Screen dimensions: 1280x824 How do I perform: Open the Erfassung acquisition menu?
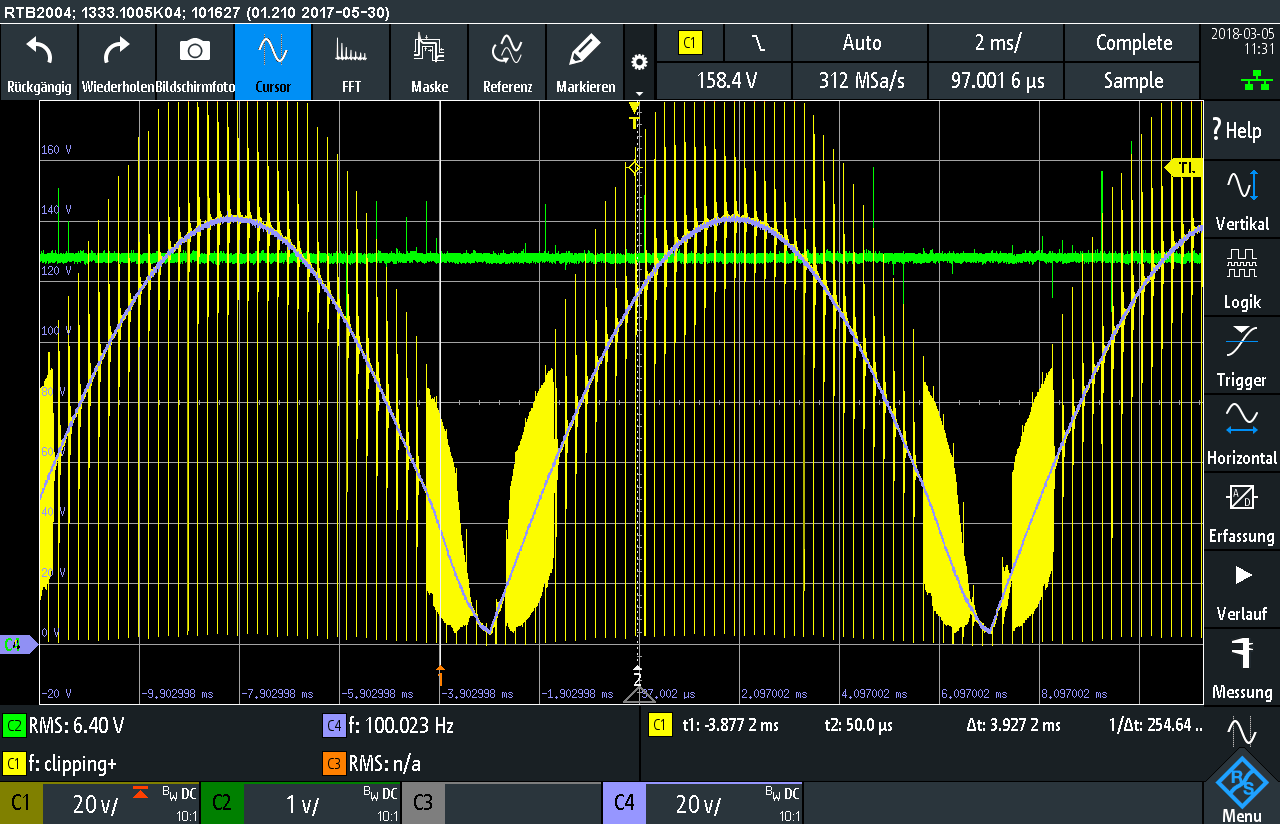(x=1241, y=512)
